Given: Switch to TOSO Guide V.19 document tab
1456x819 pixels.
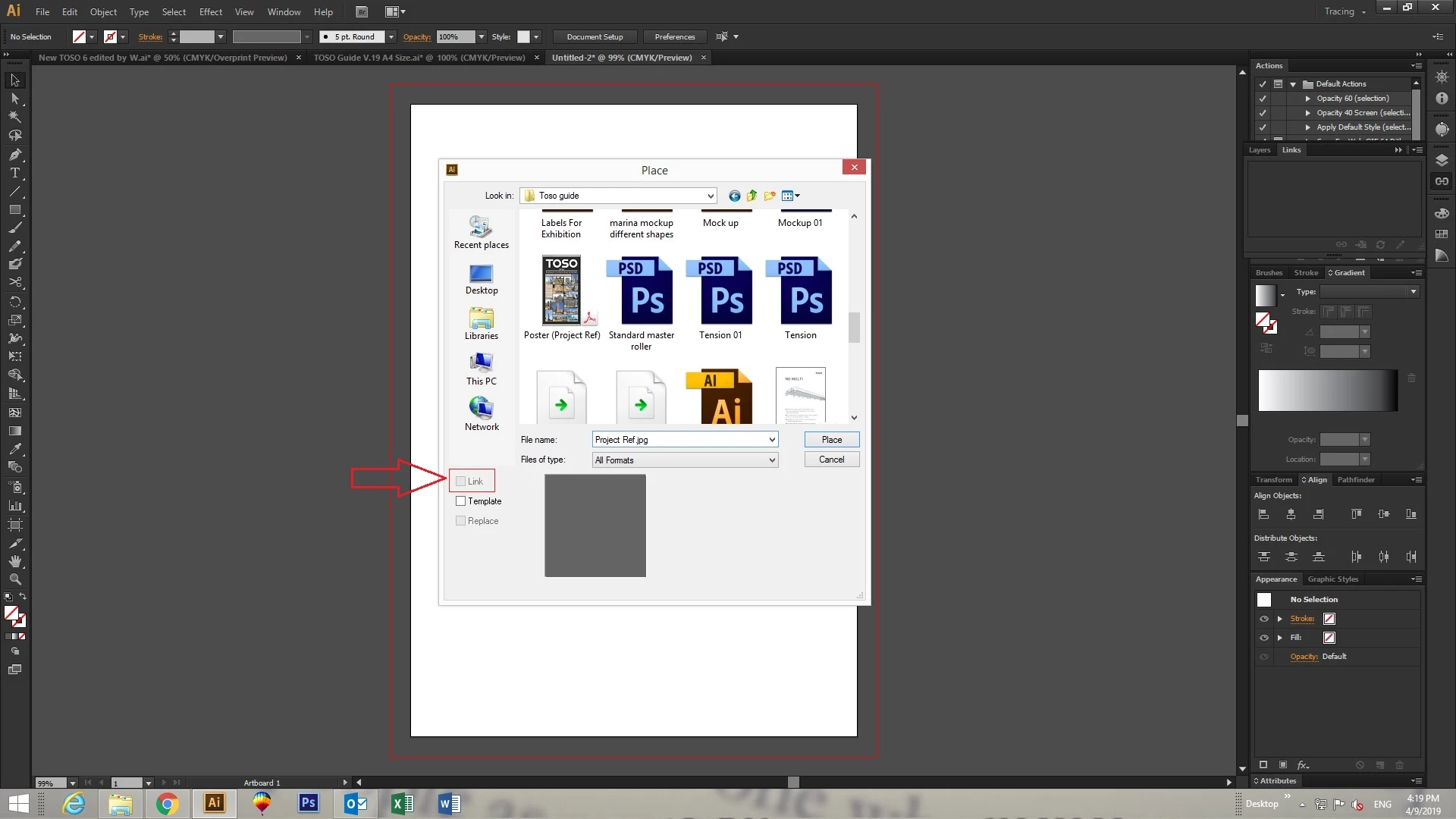Looking at the screenshot, I should point(419,58).
